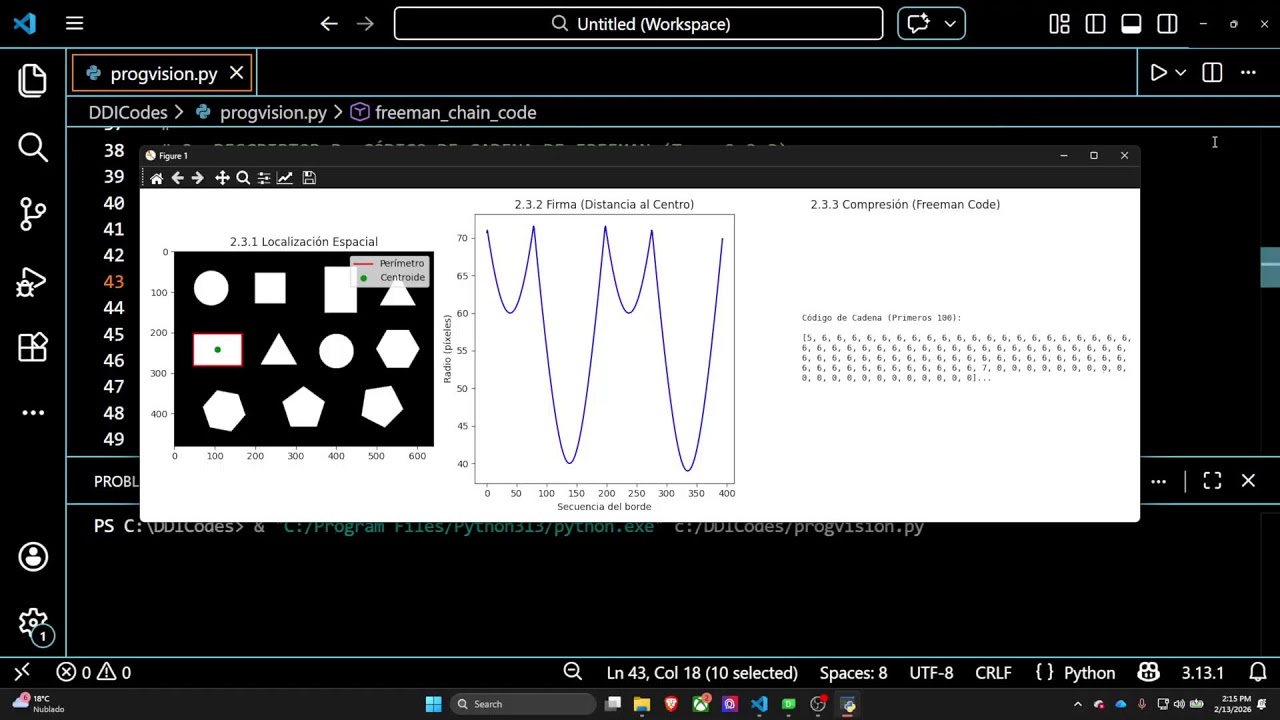The image size is (1280, 720).
Task: Click the green centroid dot in image
Action: pos(217,350)
